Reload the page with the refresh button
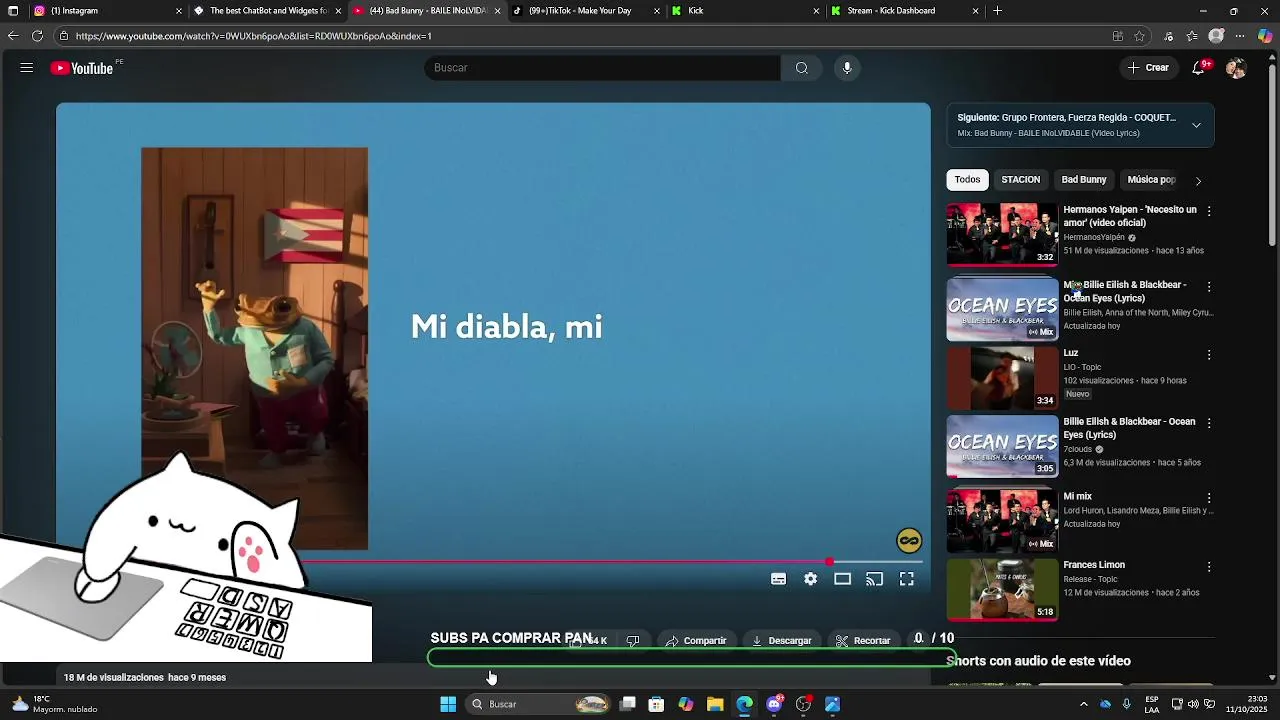Viewport: 1280px width, 720px height. click(37, 36)
